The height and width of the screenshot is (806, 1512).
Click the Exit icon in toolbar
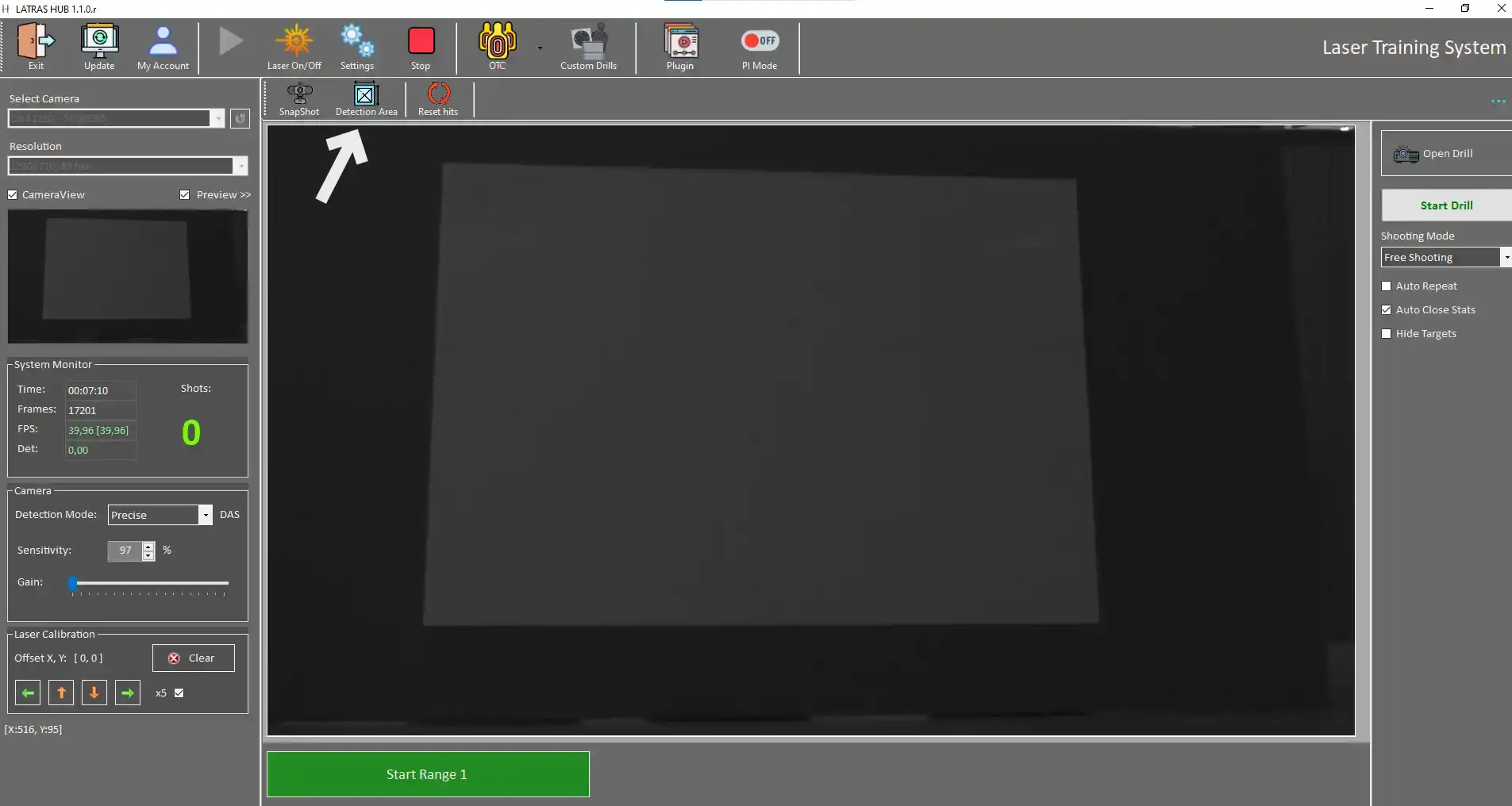coord(36,41)
